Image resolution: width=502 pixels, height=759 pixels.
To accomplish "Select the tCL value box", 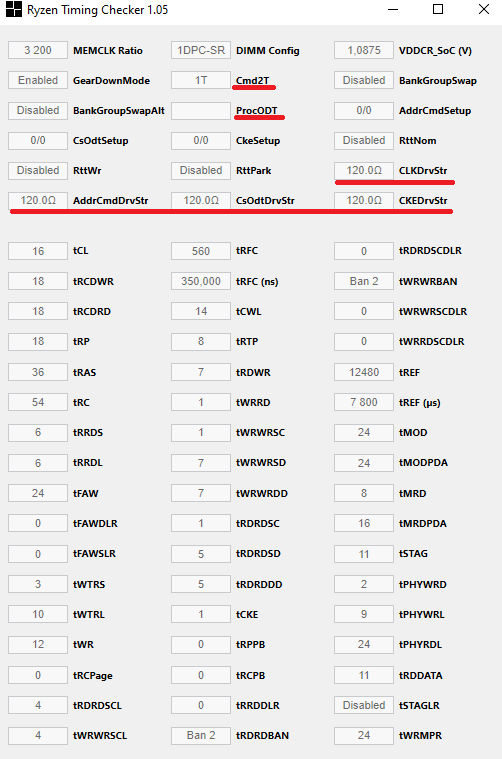I will coord(38,251).
